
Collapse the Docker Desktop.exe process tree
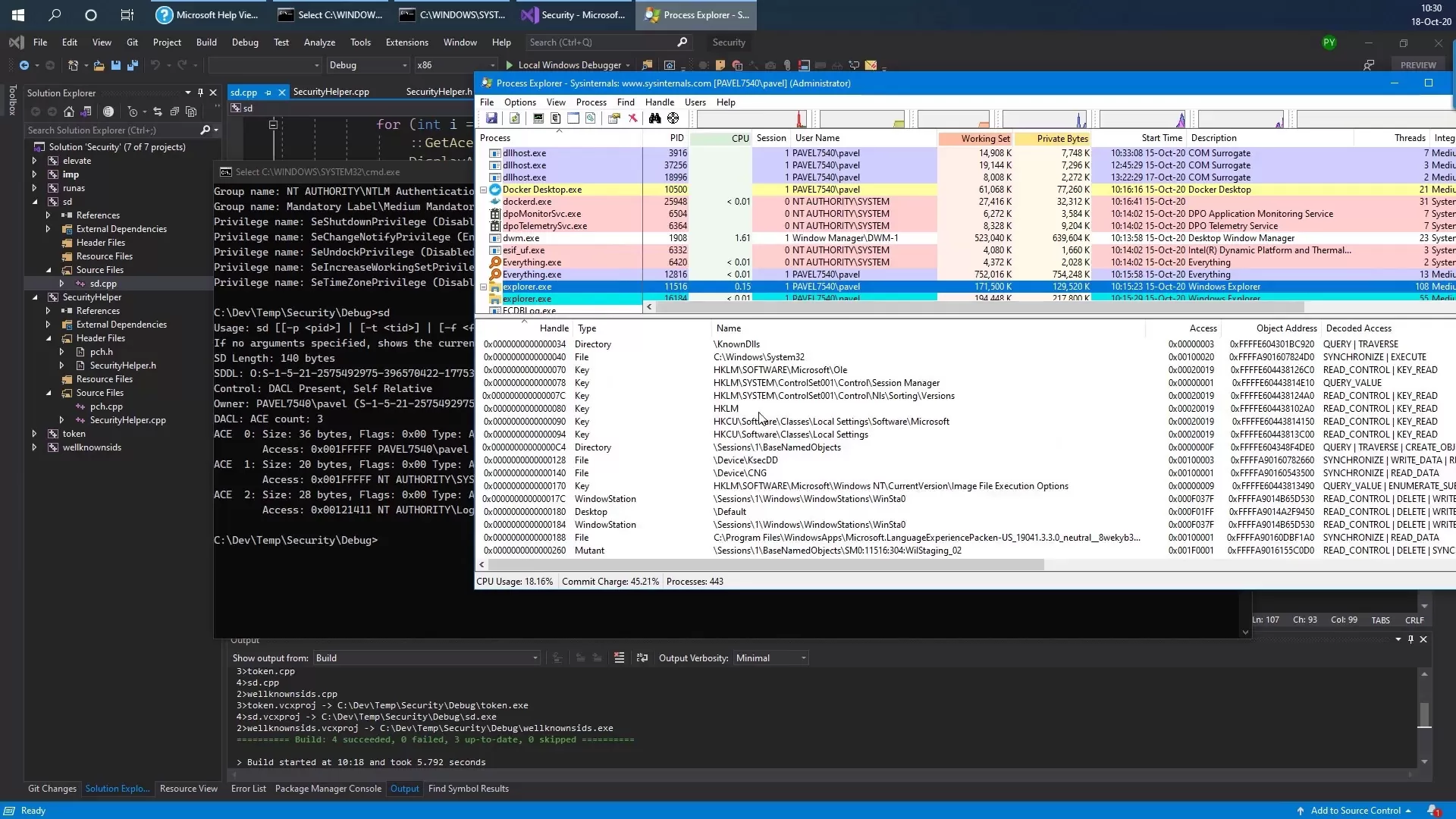[484, 190]
